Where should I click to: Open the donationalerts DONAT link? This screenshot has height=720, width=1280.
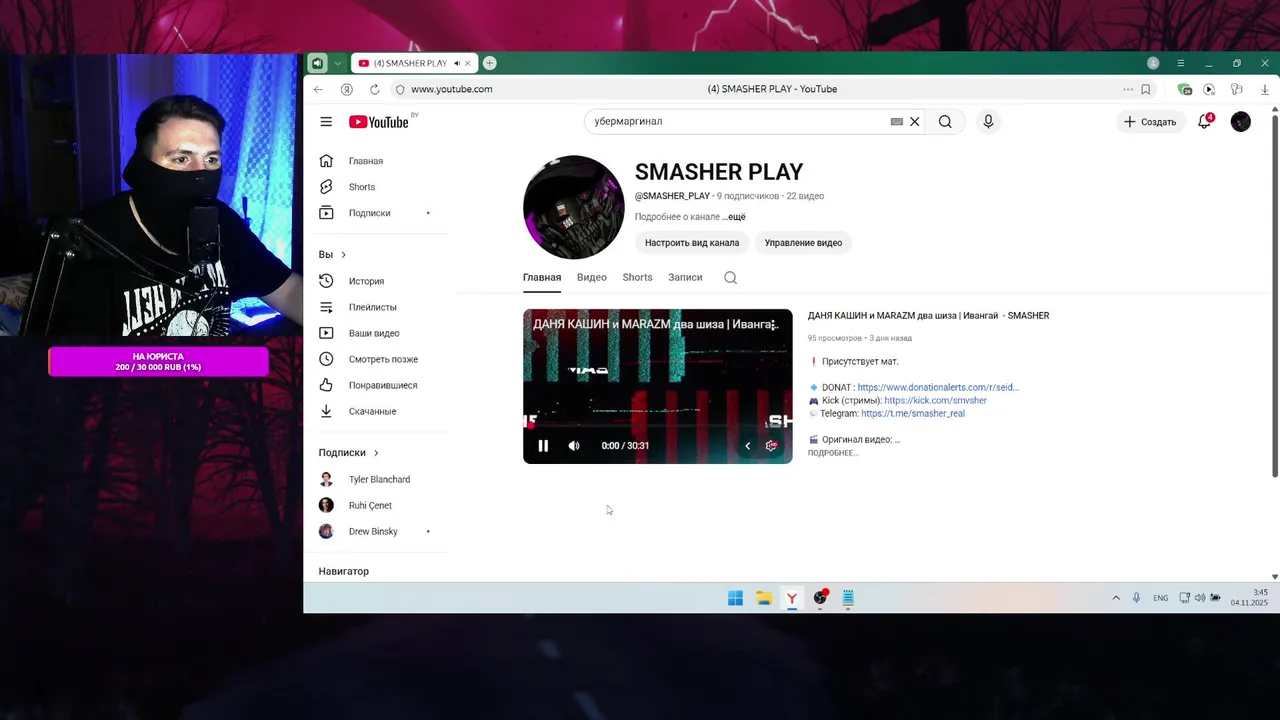(938, 387)
